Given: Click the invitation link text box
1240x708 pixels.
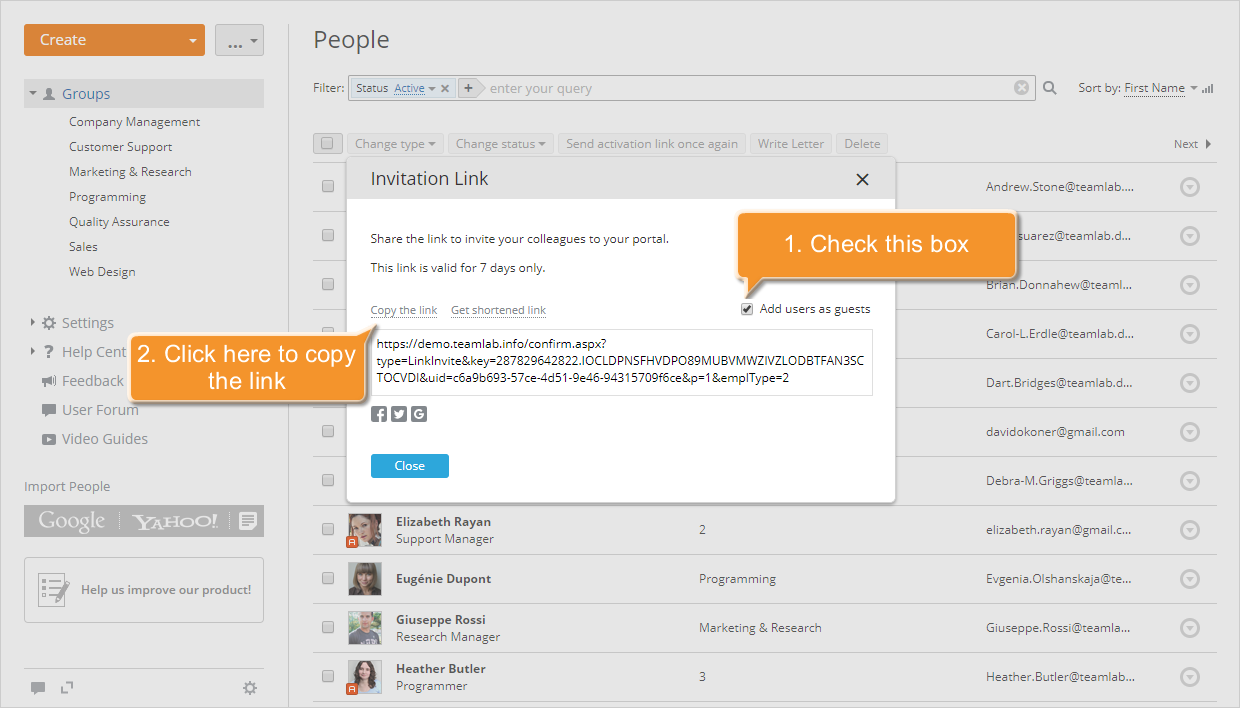Looking at the screenshot, I should point(620,362).
